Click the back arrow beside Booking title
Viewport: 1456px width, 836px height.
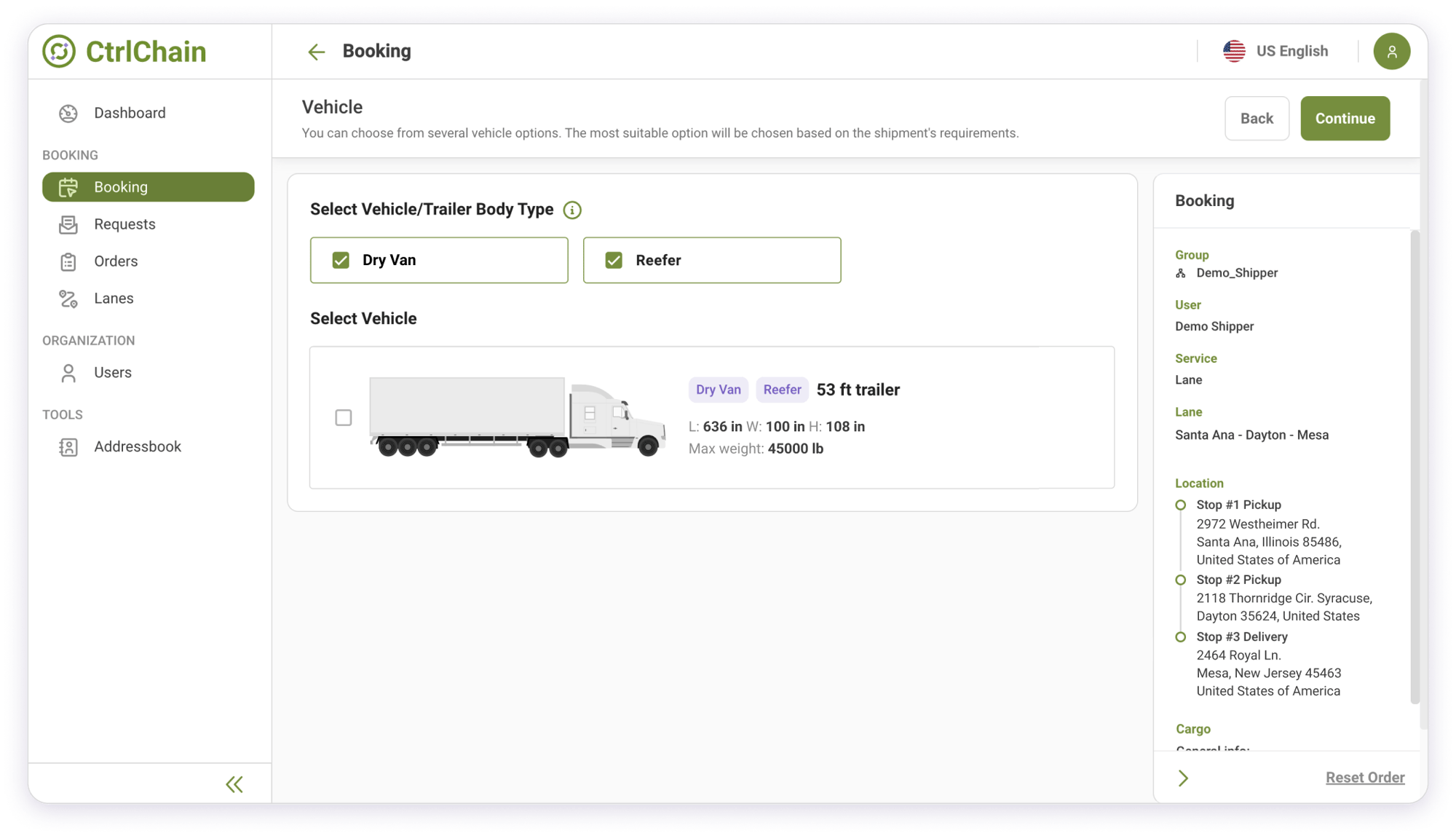[316, 52]
